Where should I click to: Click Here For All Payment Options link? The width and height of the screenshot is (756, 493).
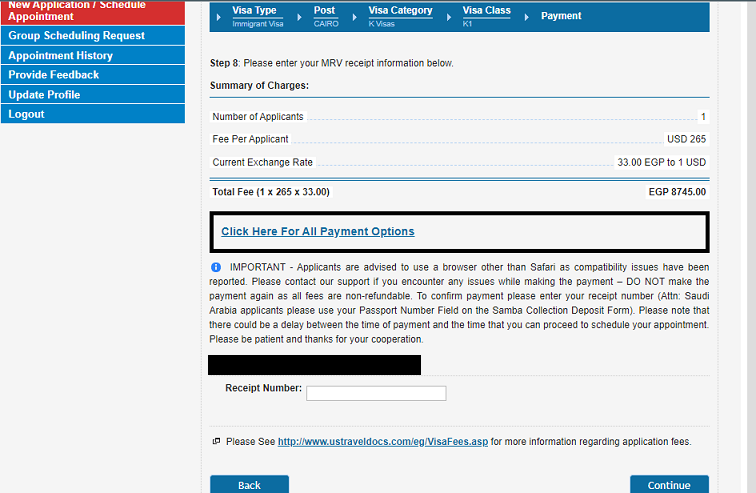click(318, 231)
